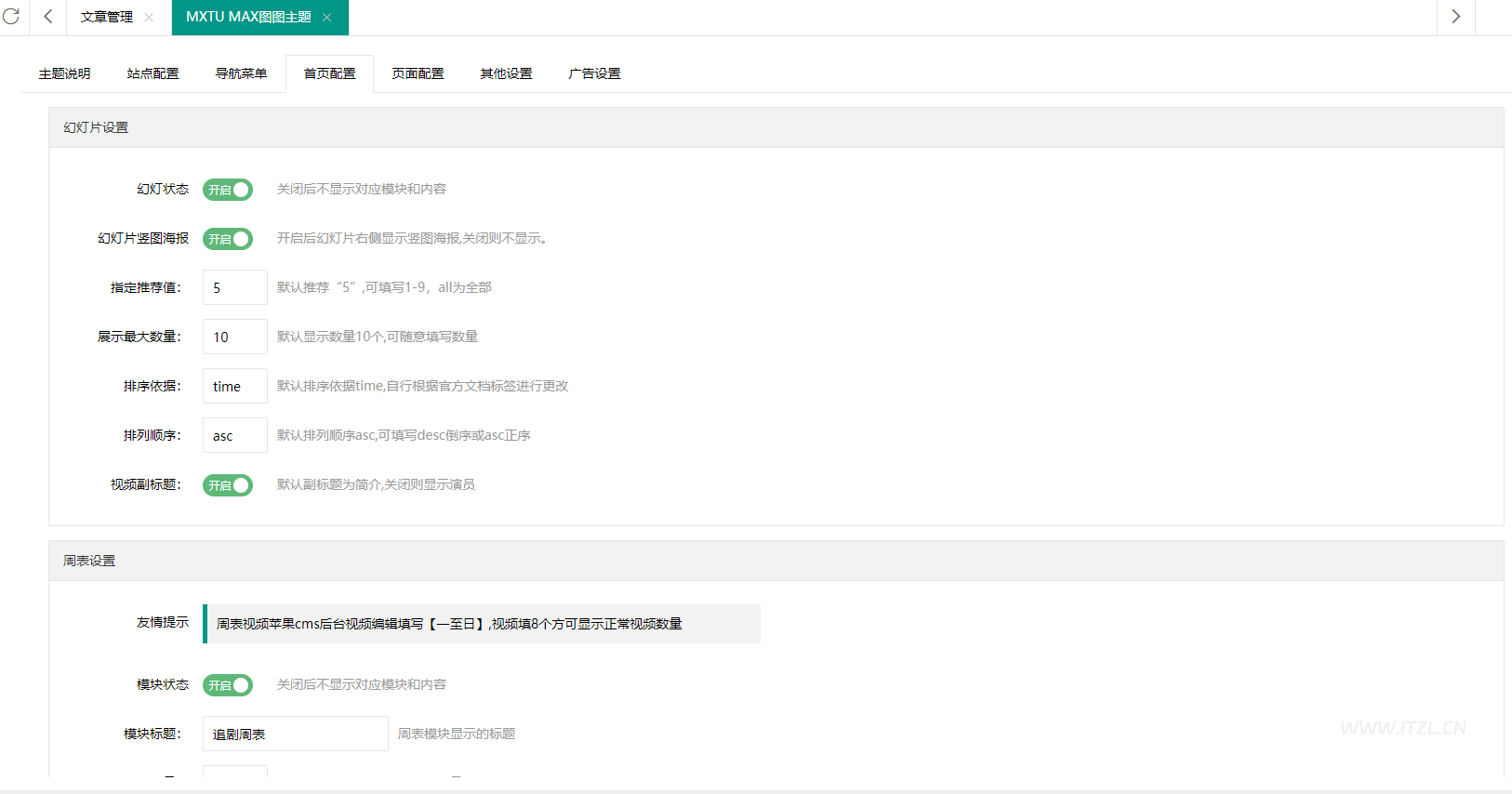The height and width of the screenshot is (794, 1512).
Task: Click the 模块标题 label
Action: tap(153, 734)
